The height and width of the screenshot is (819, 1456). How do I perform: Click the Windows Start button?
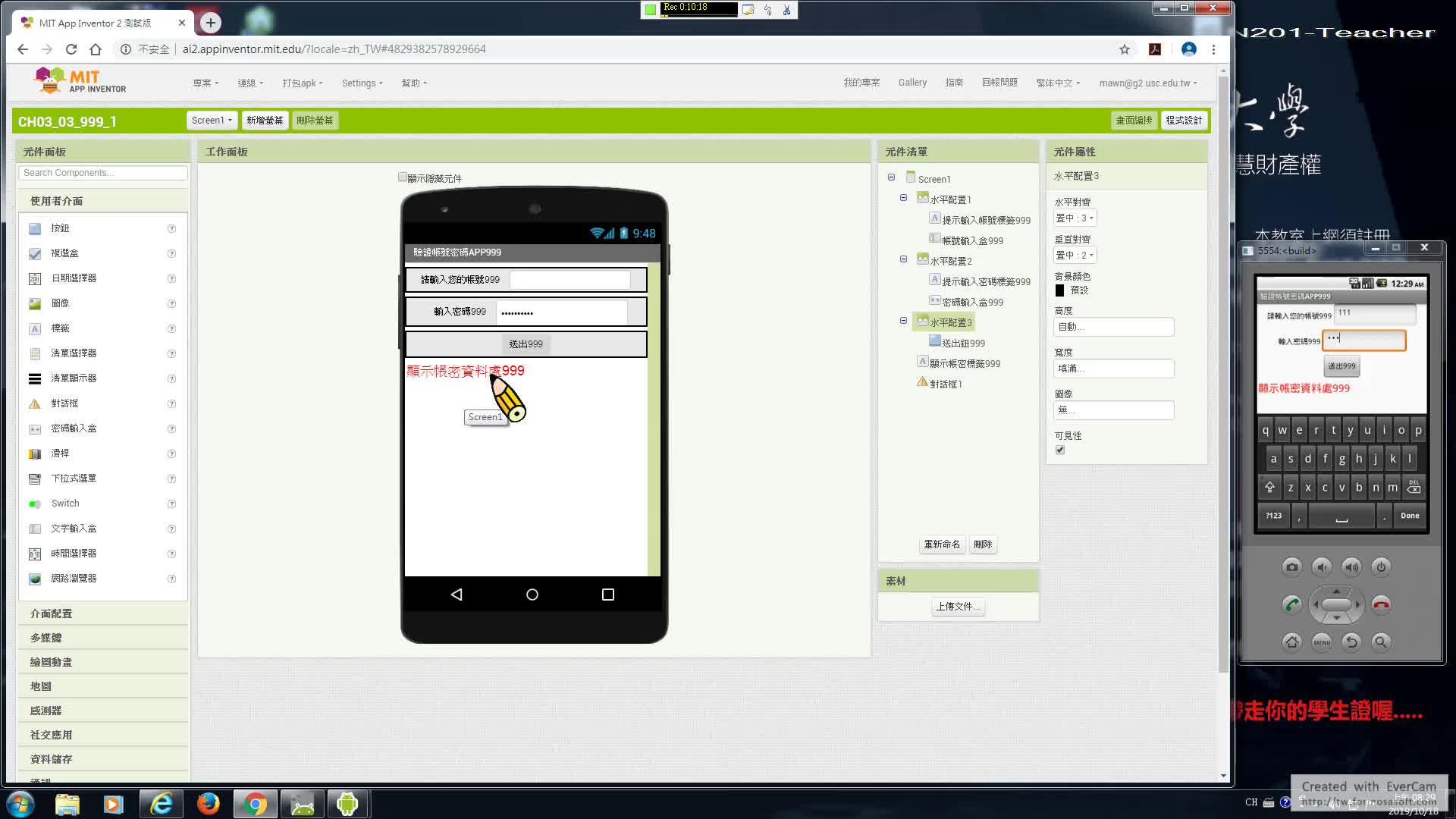point(20,804)
